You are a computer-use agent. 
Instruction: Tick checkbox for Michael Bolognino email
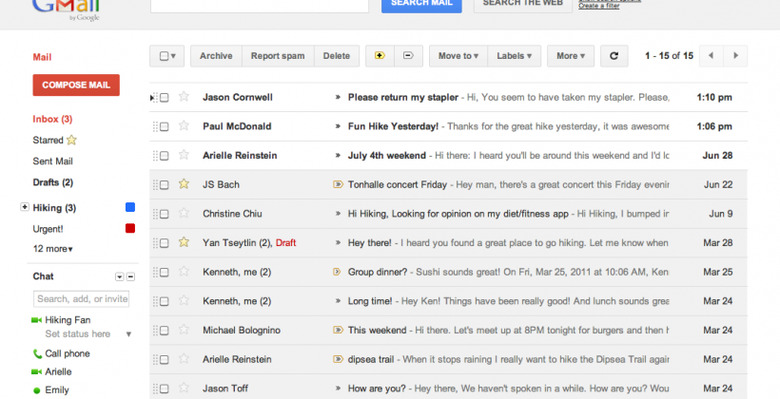coord(164,330)
